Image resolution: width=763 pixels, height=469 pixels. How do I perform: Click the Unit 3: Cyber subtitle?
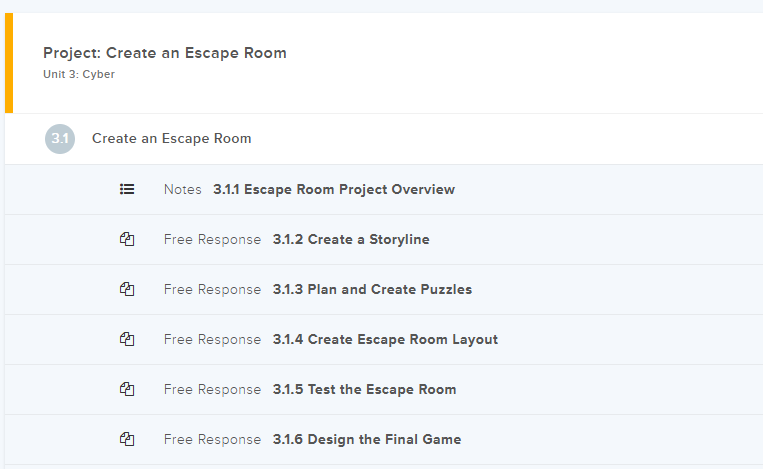[x=79, y=75]
